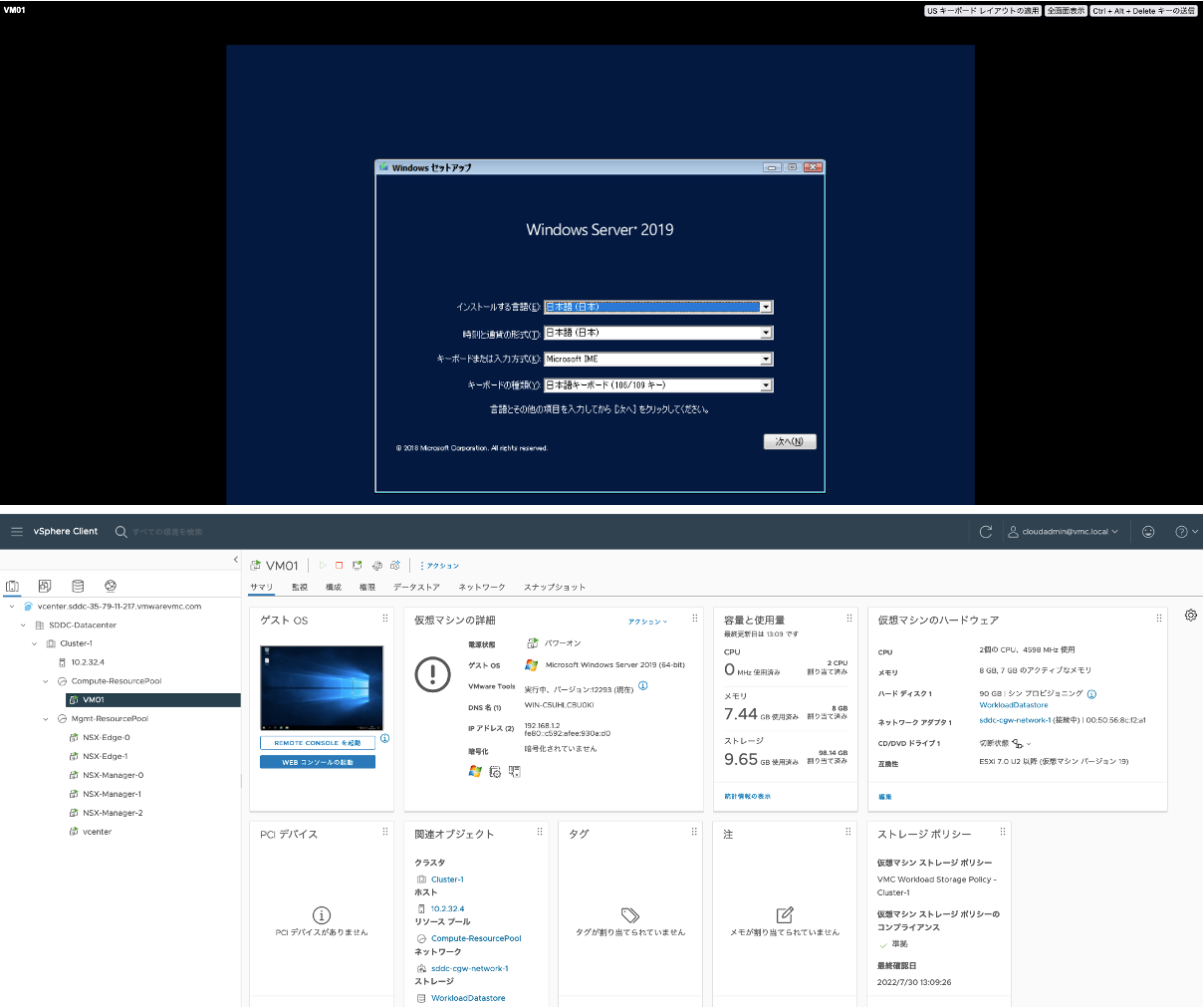Viewport: 1203px width, 1008px height.
Task: Click WEB コンソールの起動 button
Action: coord(318,762)
